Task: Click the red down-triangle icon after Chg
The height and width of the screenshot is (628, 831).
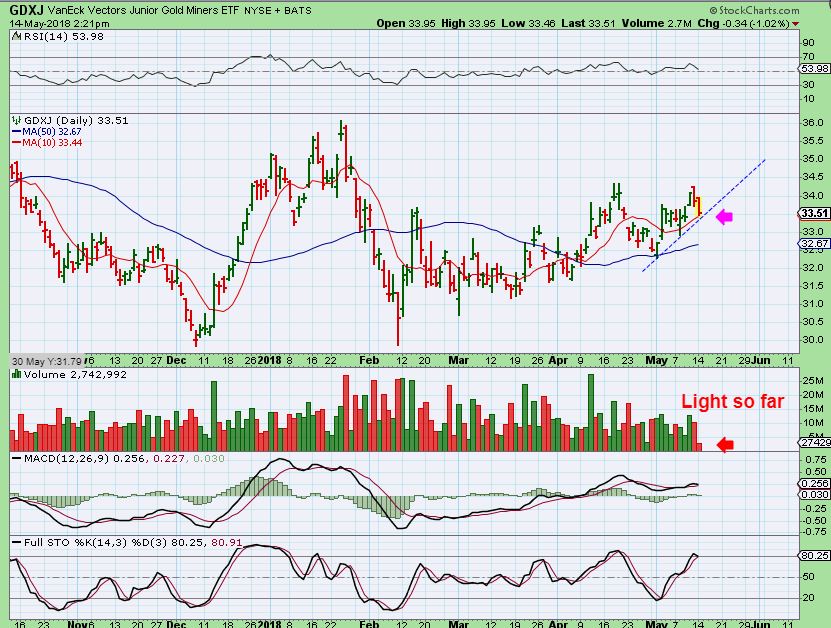Action: point(795,24)
